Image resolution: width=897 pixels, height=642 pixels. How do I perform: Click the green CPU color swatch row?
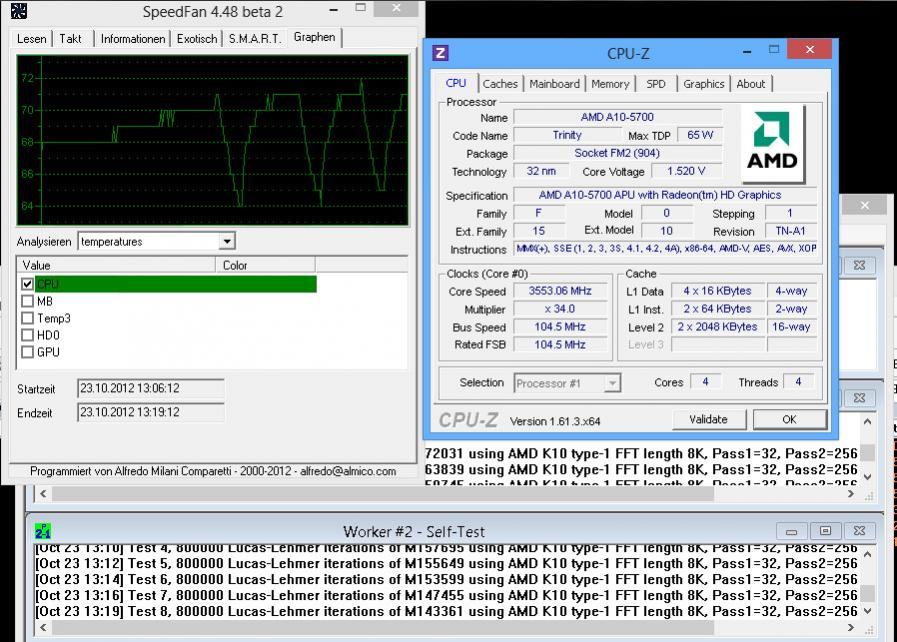(x=176, y=284)
